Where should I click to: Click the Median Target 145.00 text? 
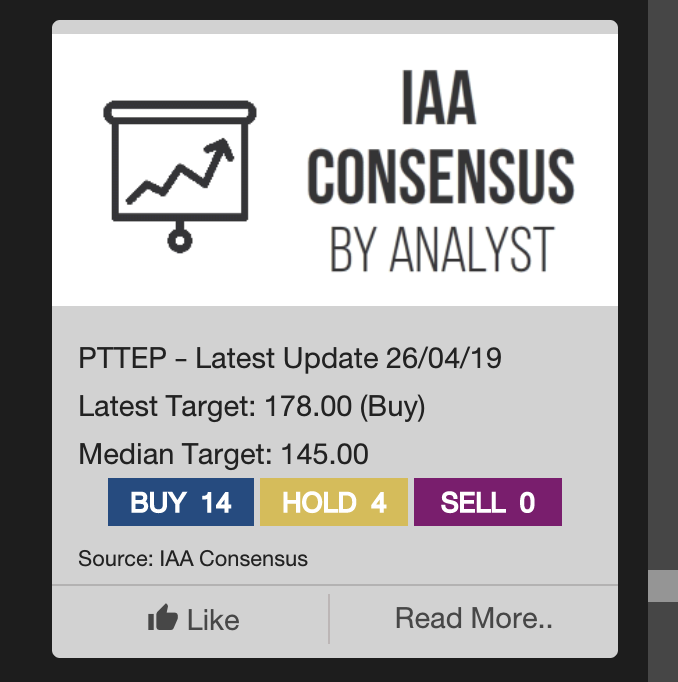pyautogui.click(x=223, y=455)
